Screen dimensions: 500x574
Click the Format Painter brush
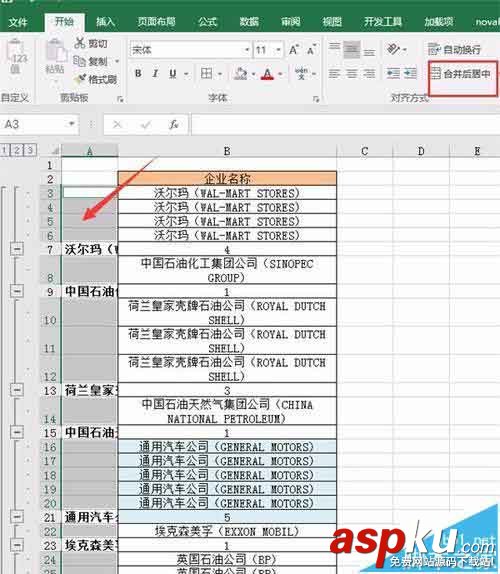coord(80,79)
